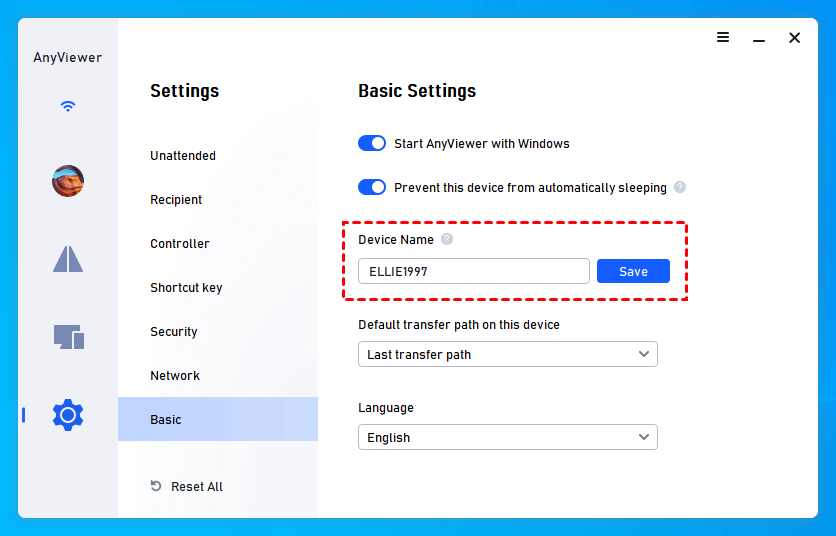Open the profile avatar in sidebar
The height and width of the screenshot is (536, 836).
click(68, 181)
